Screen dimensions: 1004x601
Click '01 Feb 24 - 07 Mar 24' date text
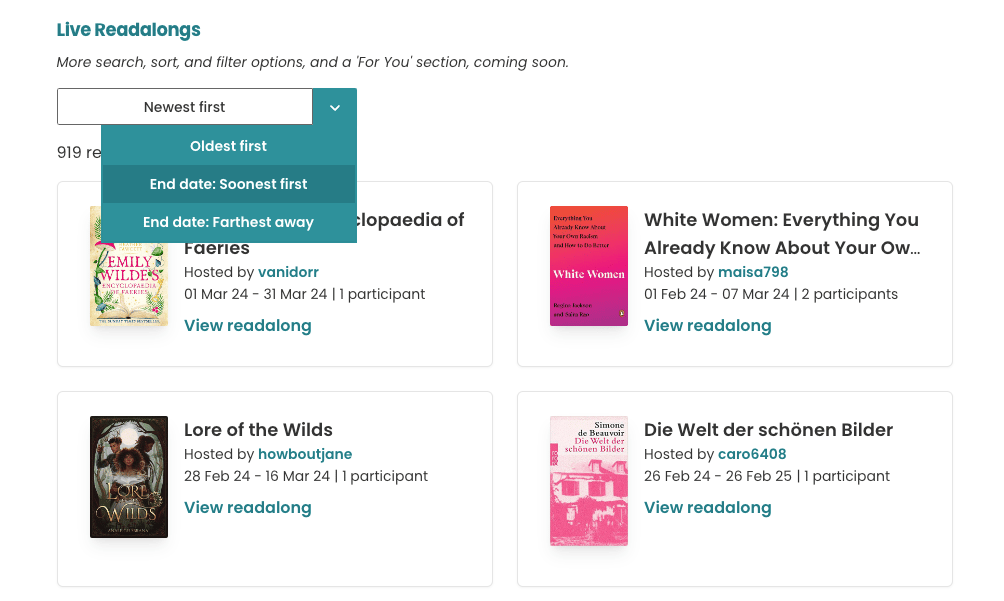click(x=717, y=294)
